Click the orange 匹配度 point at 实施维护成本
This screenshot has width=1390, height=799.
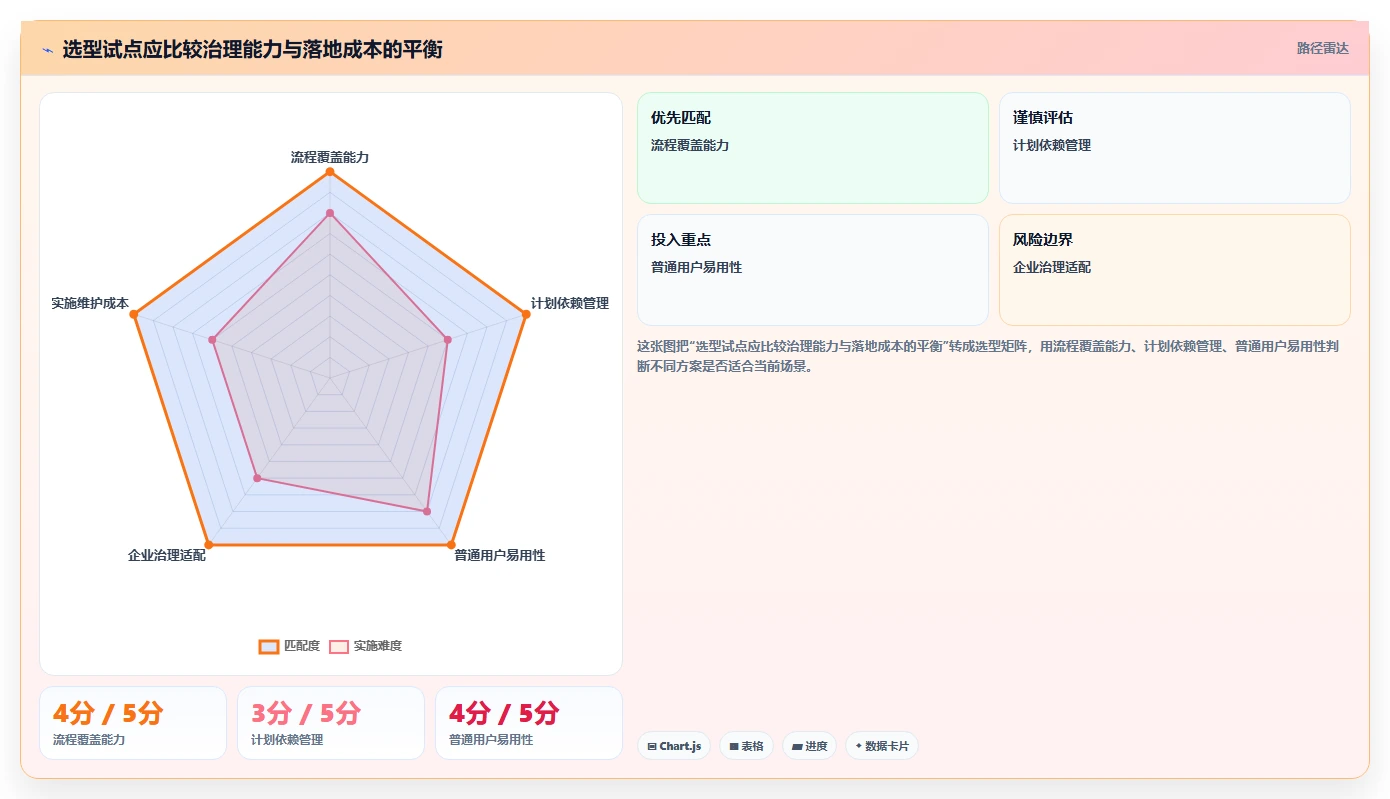click(135, 315)
